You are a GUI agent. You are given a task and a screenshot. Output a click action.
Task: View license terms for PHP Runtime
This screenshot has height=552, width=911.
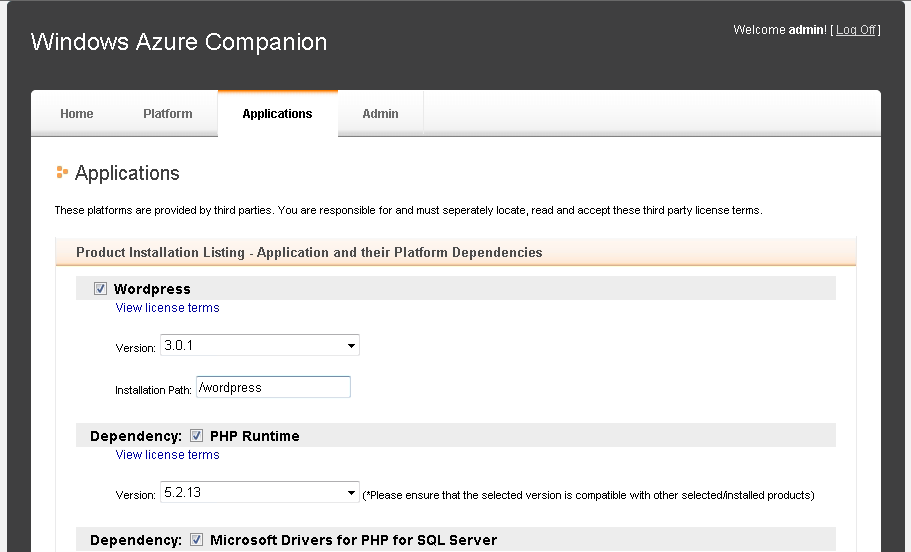point(167,455)
